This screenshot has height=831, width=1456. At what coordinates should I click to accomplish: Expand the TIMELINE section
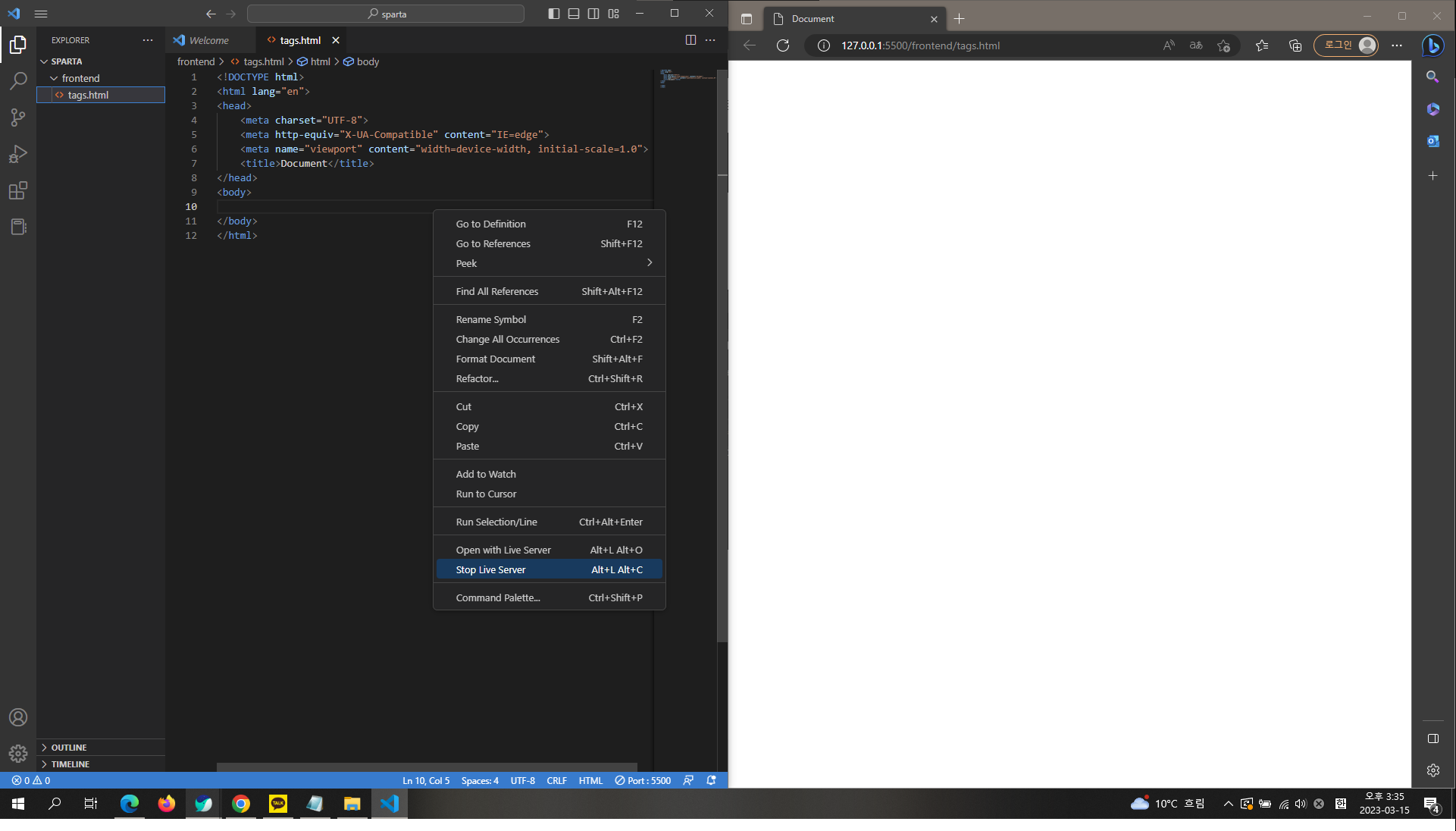[70, 764]
